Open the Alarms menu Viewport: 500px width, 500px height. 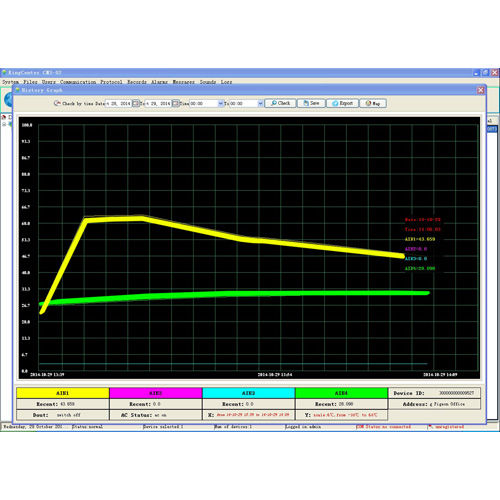[159, 82]
